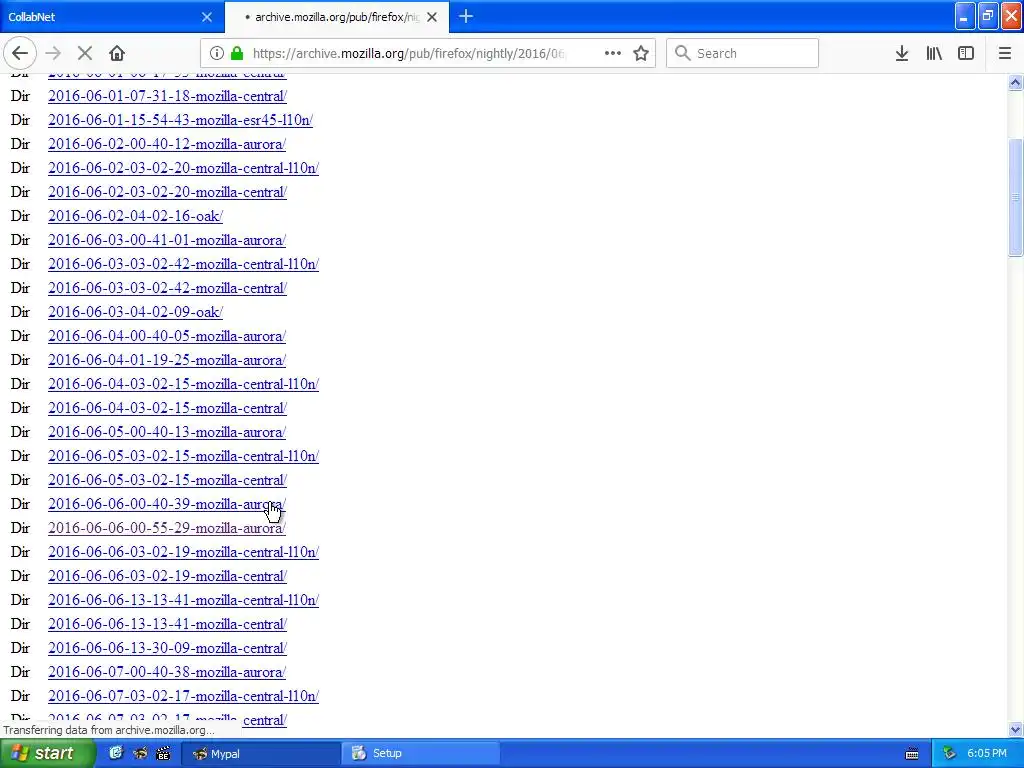Go back to the previous page

click(20, 54)
